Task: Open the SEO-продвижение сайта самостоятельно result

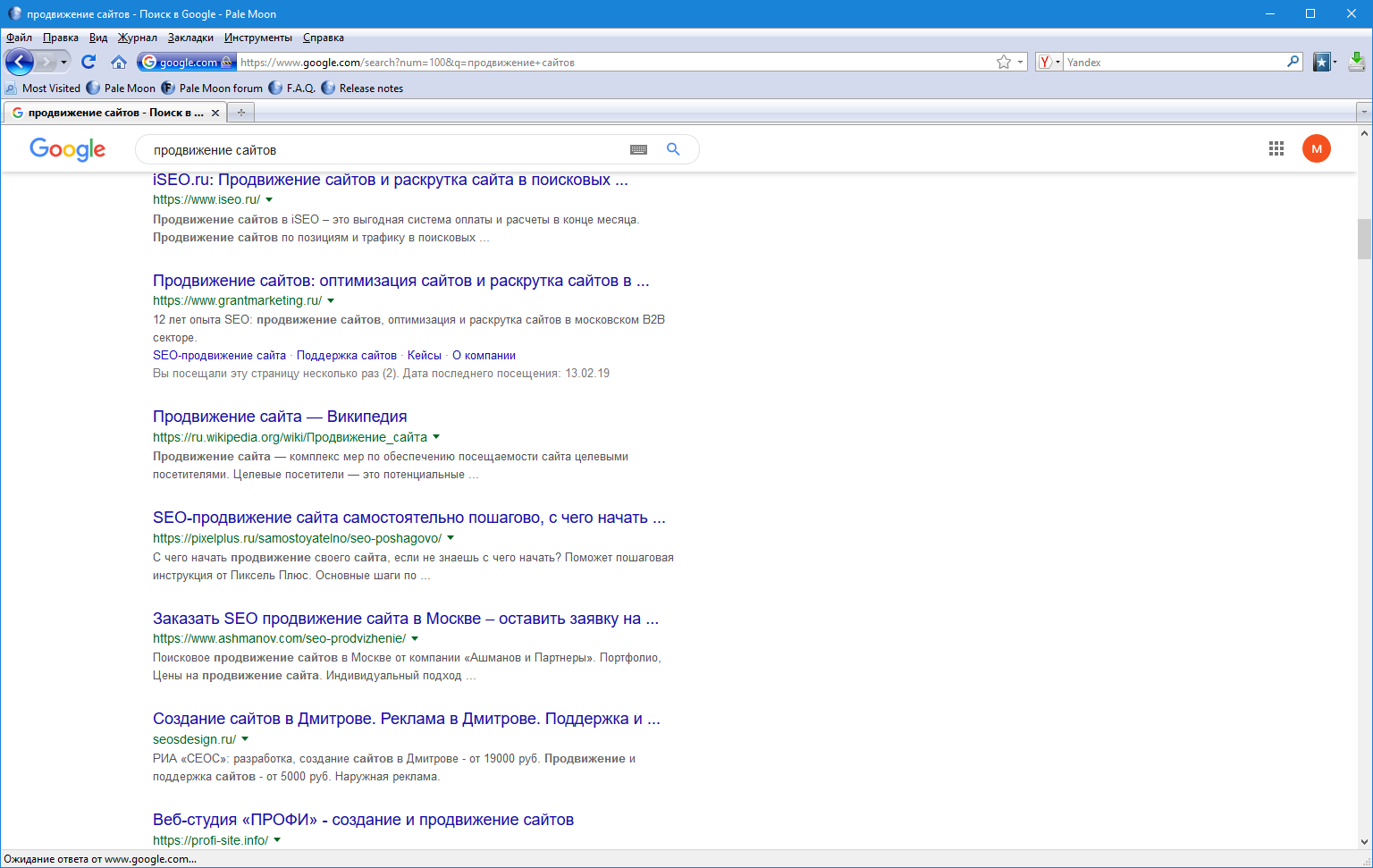Action: point(409,518)
